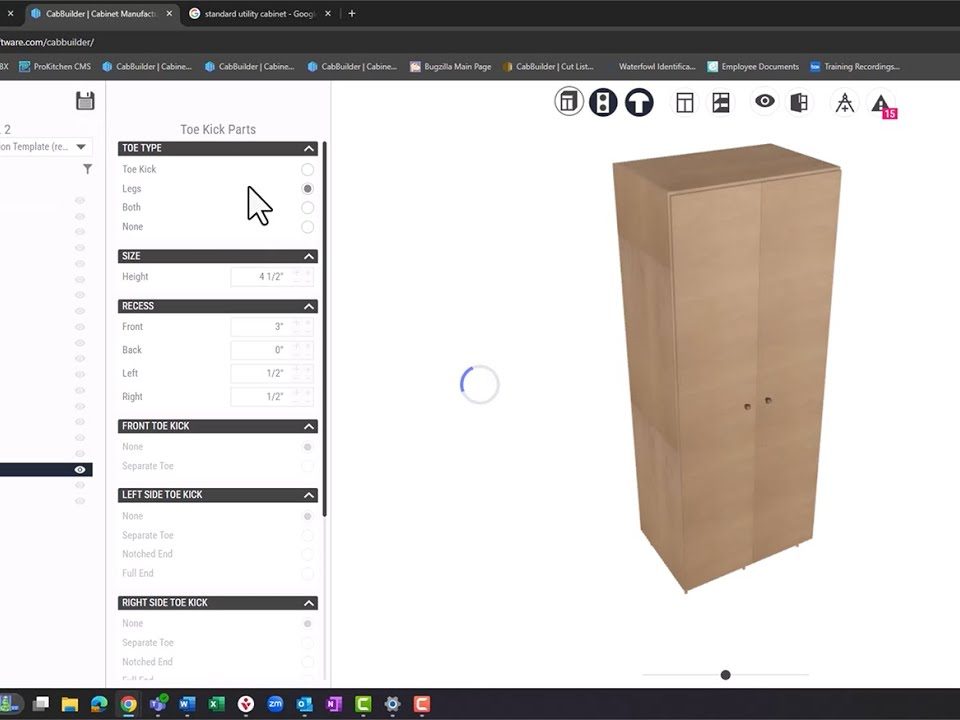Click the compass measurement tool icon

tap(844, 101)
